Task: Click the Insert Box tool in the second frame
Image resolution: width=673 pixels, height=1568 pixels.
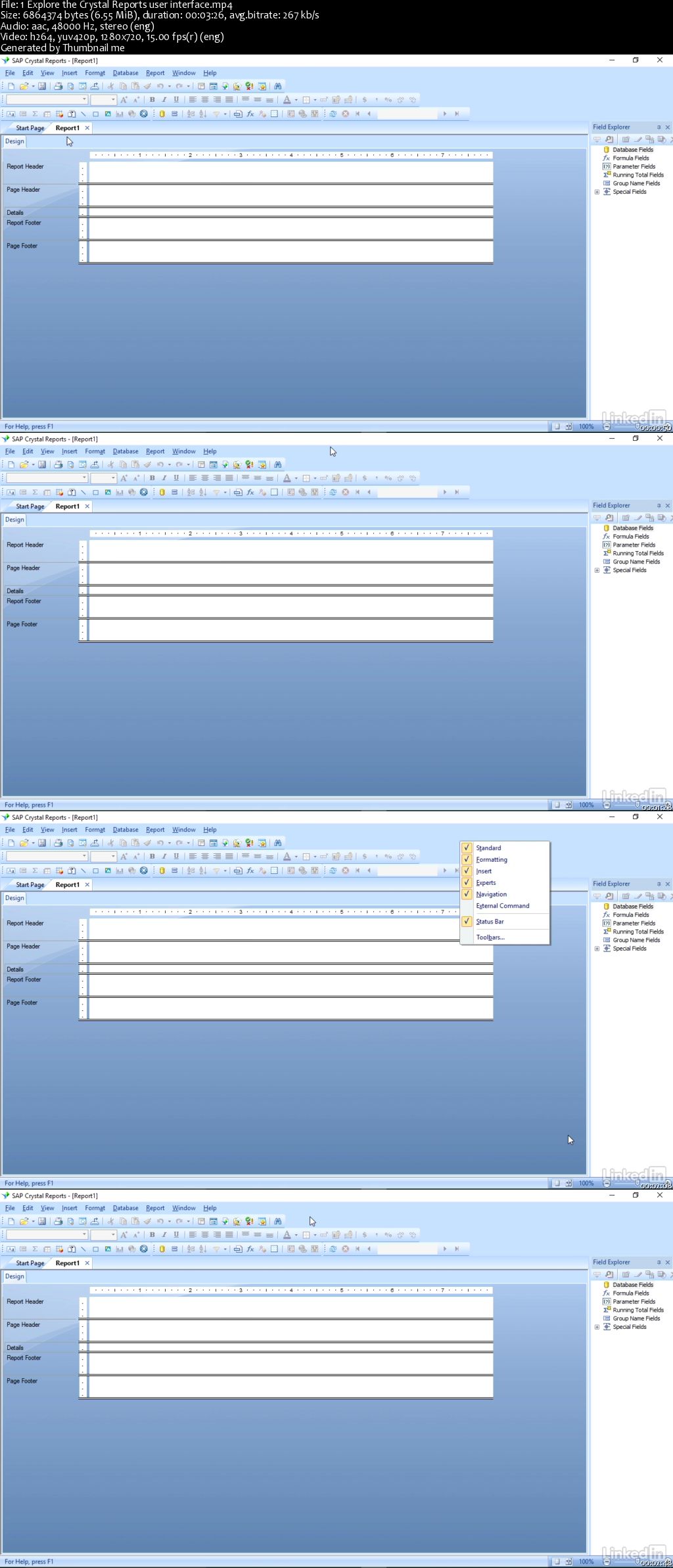Action: click(x=95, y=492)
